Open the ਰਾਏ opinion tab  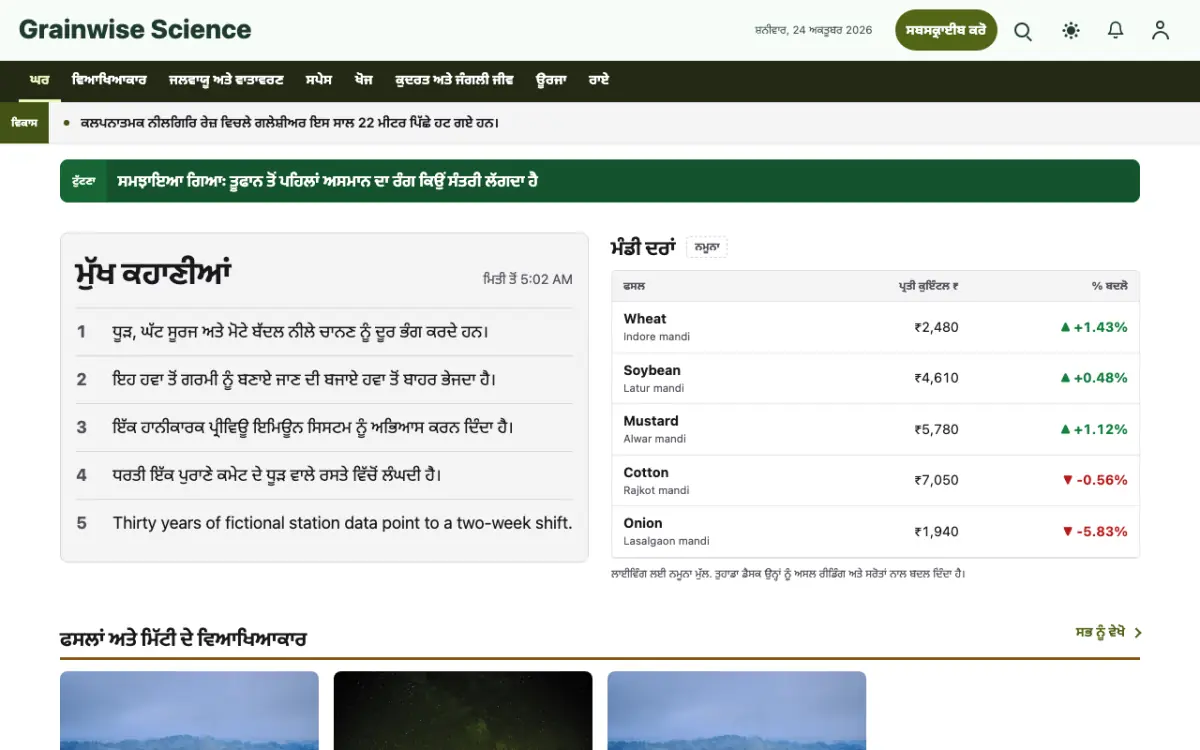[599, 80]
